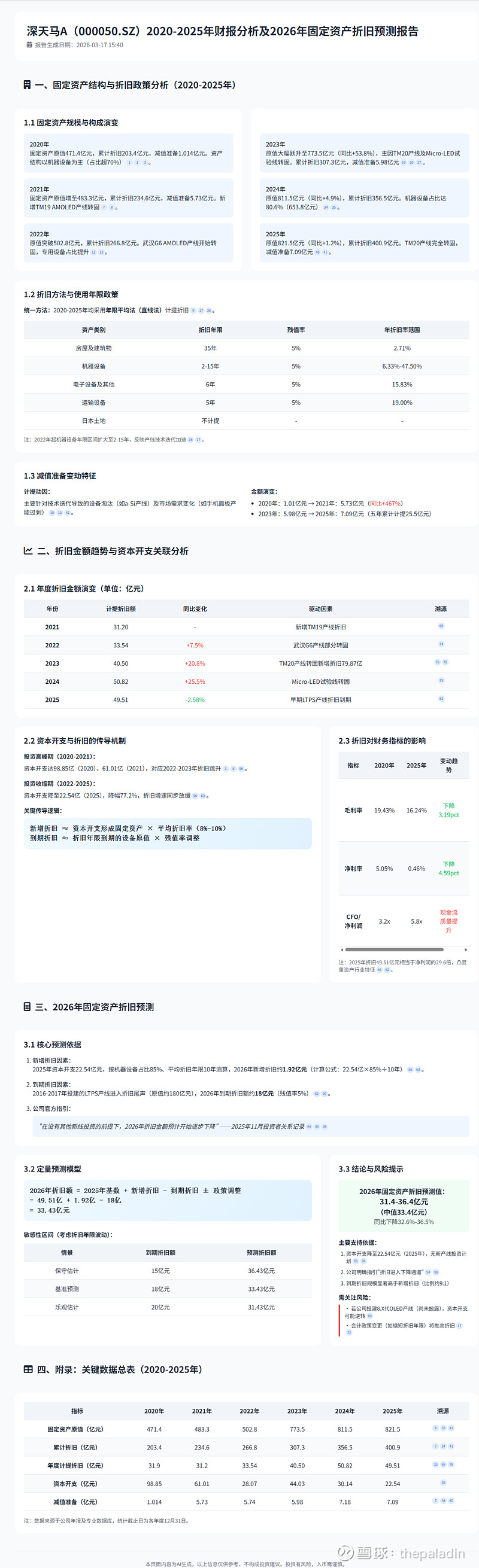Open citation 16 in the 1.2 table footnote

(190, 440)
